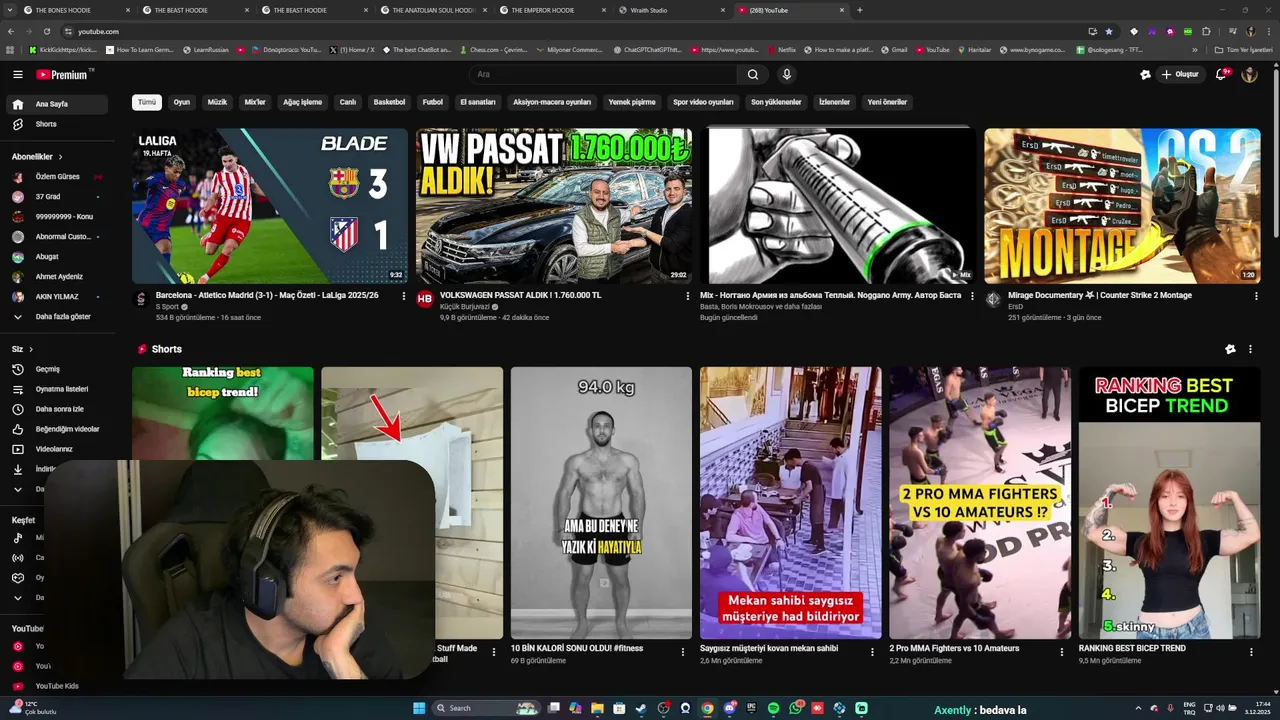Viewport: 1280px width, 720px height.
Task: Select the Yeni öneriler filter chip
Action: point(887,102)
